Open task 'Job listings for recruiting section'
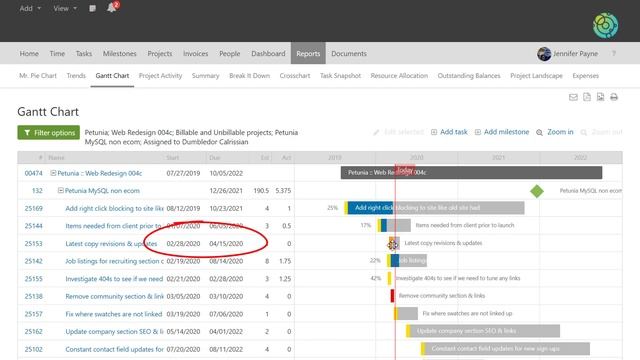This screenshot has height=360, width=640. [114, 261]
